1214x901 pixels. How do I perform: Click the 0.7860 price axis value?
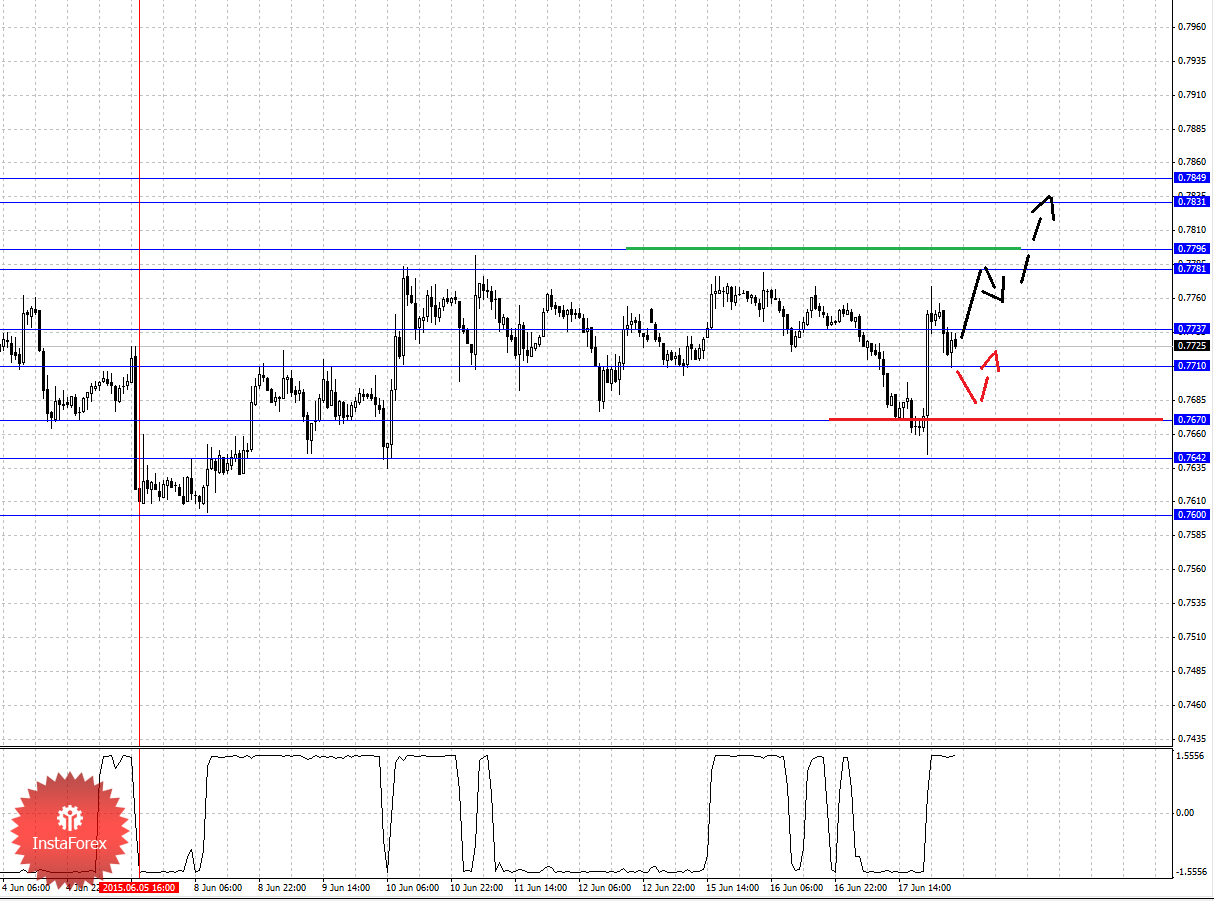click(1192, 162)
